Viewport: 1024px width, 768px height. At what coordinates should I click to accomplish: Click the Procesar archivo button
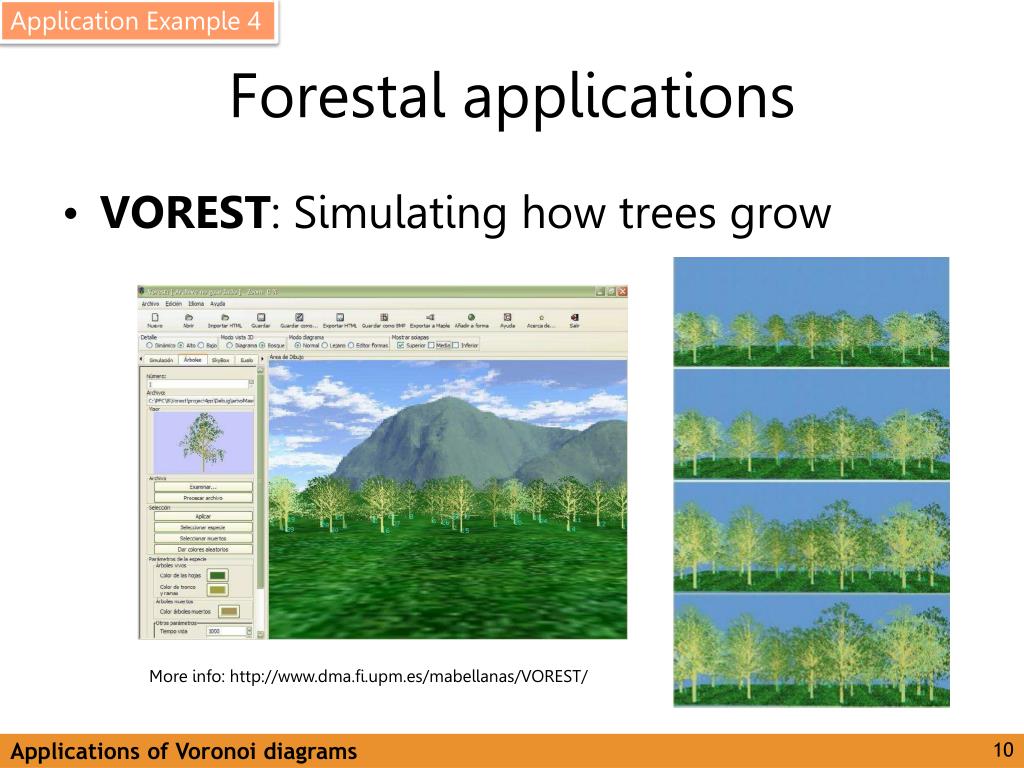click(x=203, y=498)
